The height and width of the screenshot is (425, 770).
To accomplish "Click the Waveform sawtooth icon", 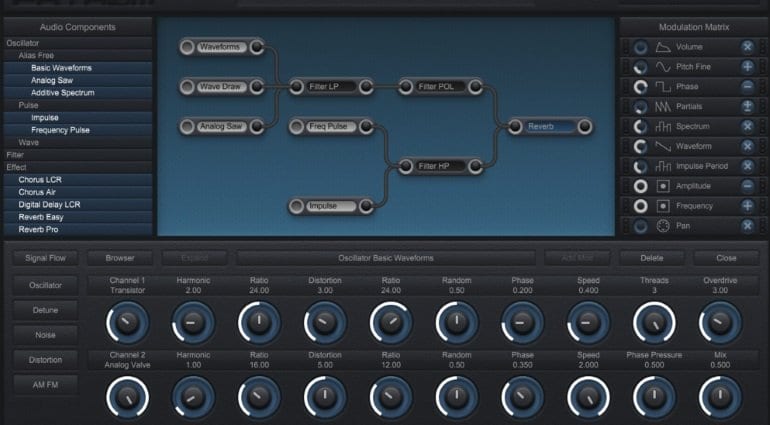I will coord(663,146).
